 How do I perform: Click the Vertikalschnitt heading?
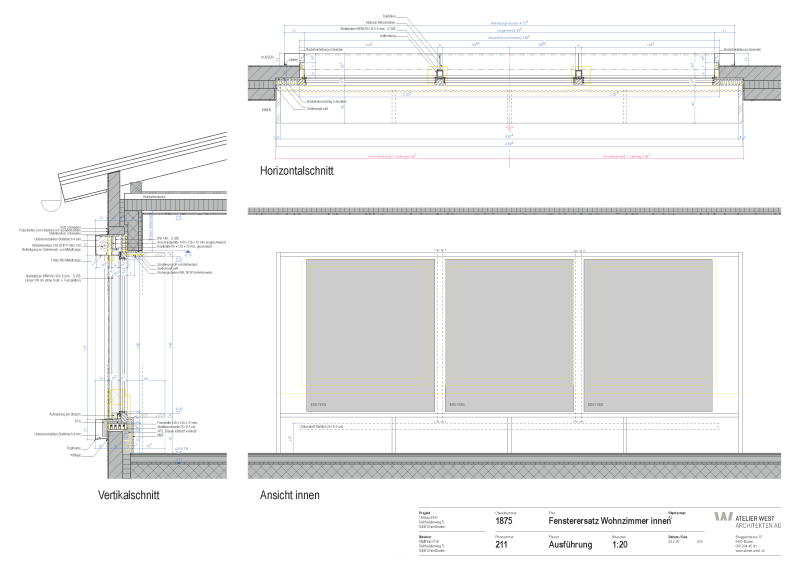tap(129, 495)
